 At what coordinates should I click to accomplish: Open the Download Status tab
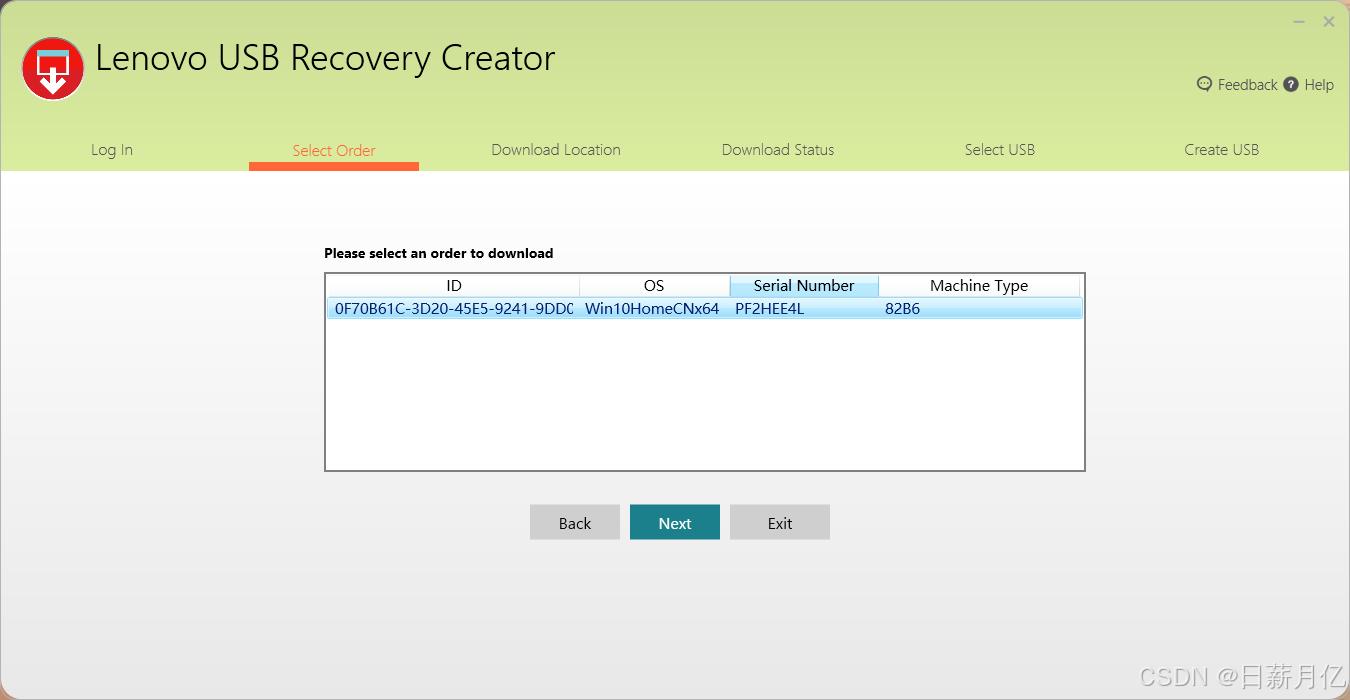[x=778, y=150]
